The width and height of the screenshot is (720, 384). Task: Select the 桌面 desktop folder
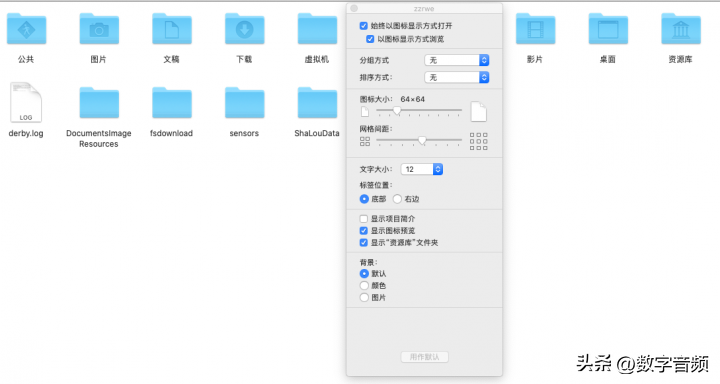pyautogui.click(x=608, y=29)
